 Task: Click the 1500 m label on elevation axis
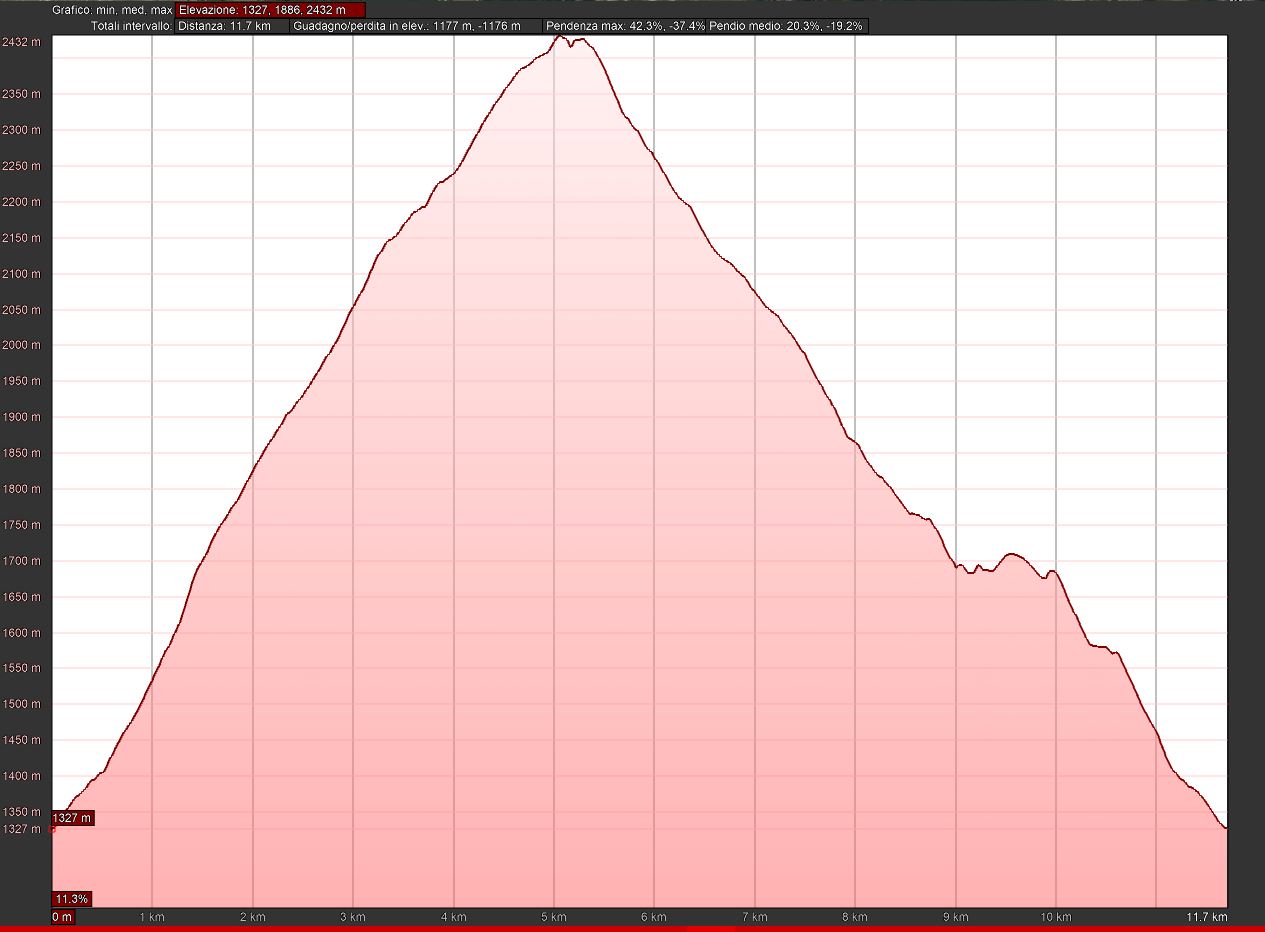(x=21, y=704)
